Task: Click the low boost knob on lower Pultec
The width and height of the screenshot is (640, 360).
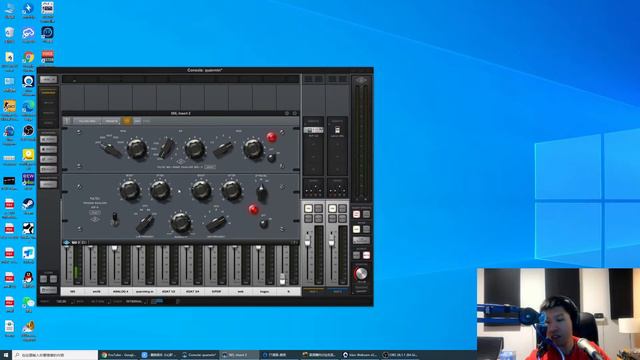Action: (130, 190)
